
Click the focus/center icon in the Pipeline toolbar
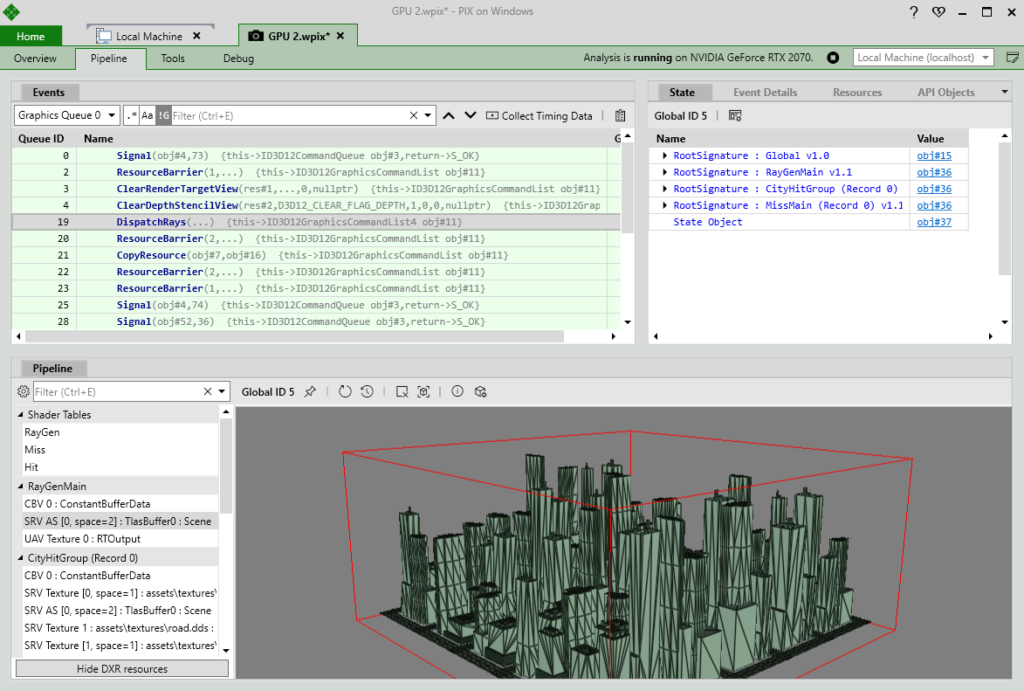click(x=424, y=391)
